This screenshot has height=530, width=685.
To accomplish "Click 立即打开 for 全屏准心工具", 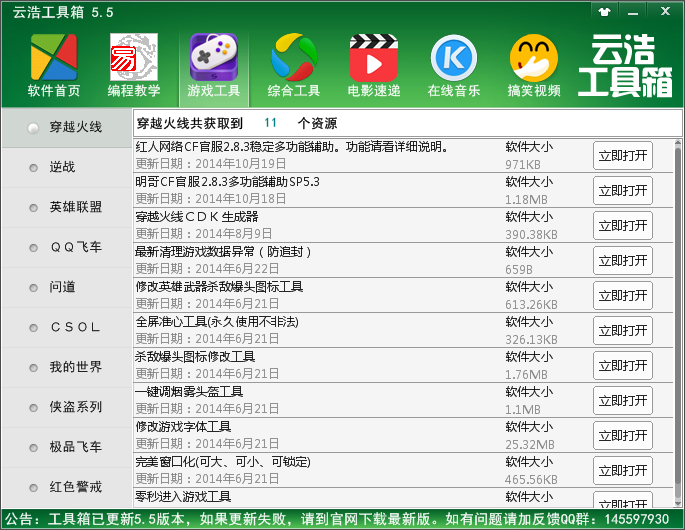I will point(623,330).
